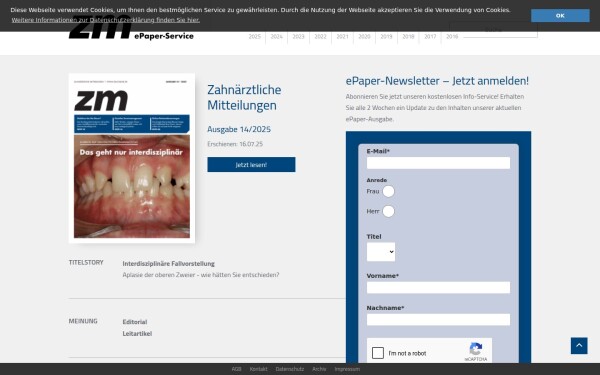Click the Impressum footer link
This screenshot has height=375, width=600.
tap(347, 369)
